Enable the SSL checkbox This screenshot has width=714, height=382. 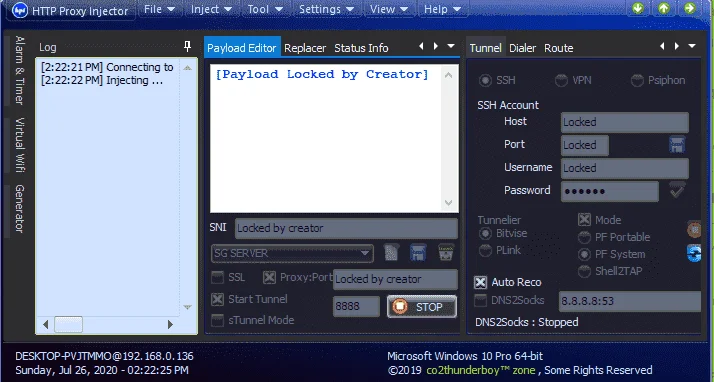[218, 277]
